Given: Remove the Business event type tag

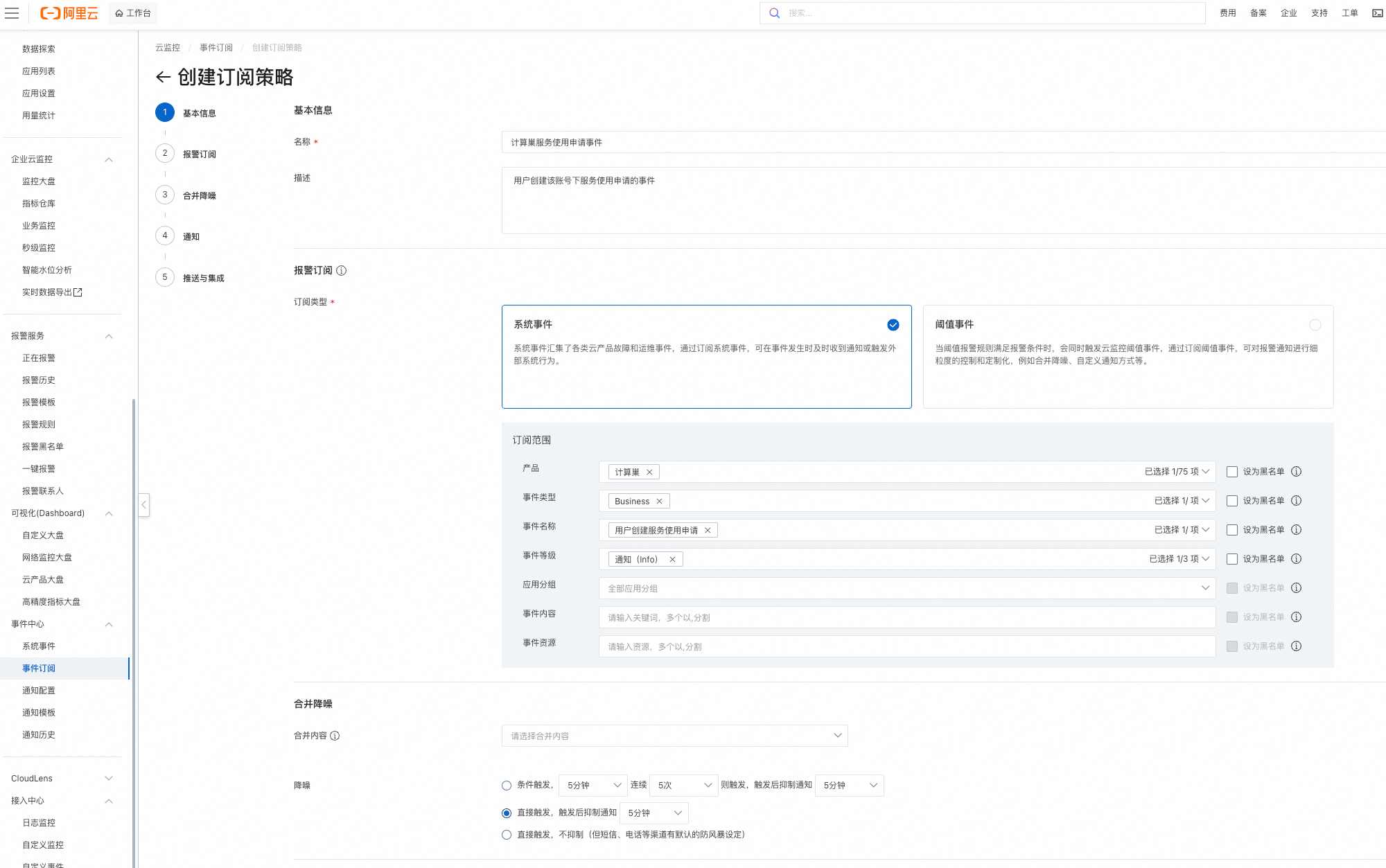Looking at the screenshot, I should pyautogui.click(x=659, y=502).
